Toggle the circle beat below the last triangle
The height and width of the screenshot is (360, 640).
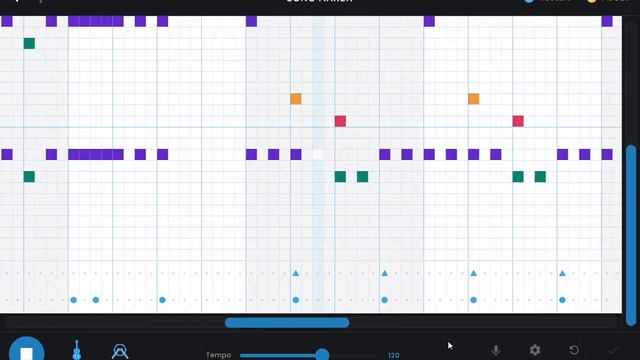(x=562, y=300)
